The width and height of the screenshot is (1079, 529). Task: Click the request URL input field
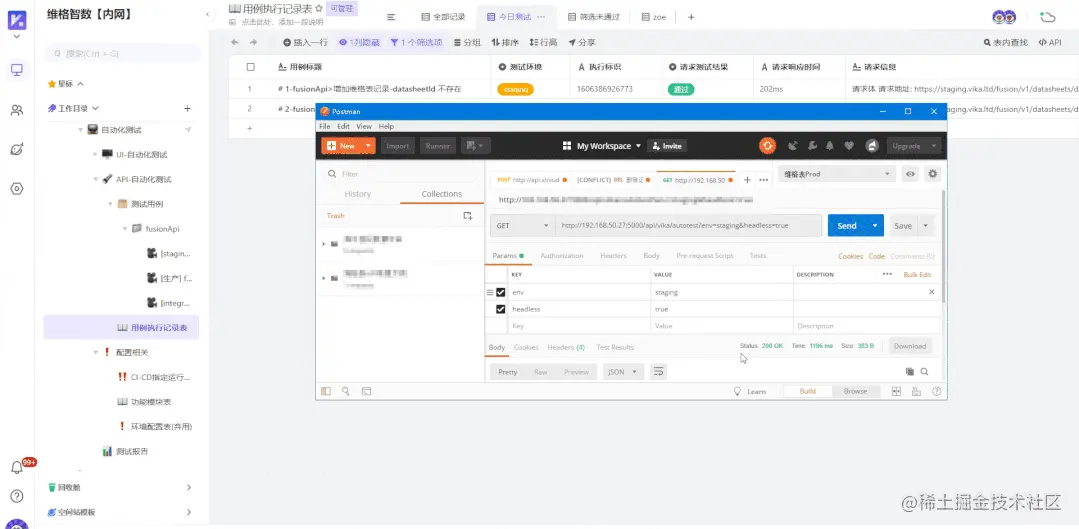pos(690,226)
